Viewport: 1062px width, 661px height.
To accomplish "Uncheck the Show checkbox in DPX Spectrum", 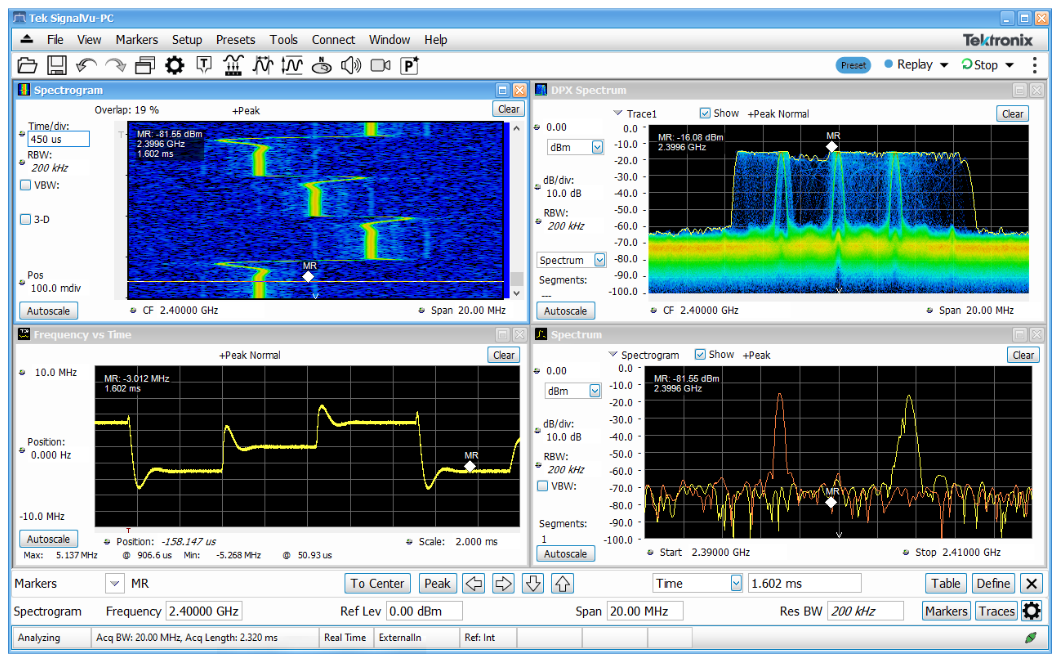I will (x=705, y=113).
